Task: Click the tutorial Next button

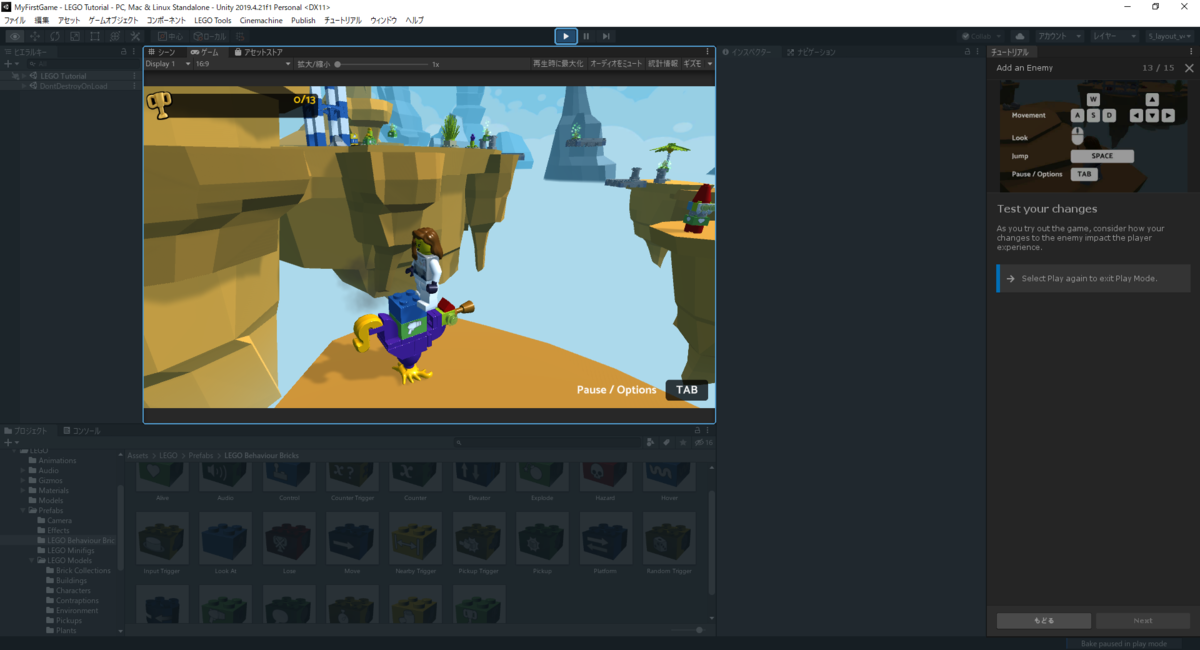Action: (1143, 620)
